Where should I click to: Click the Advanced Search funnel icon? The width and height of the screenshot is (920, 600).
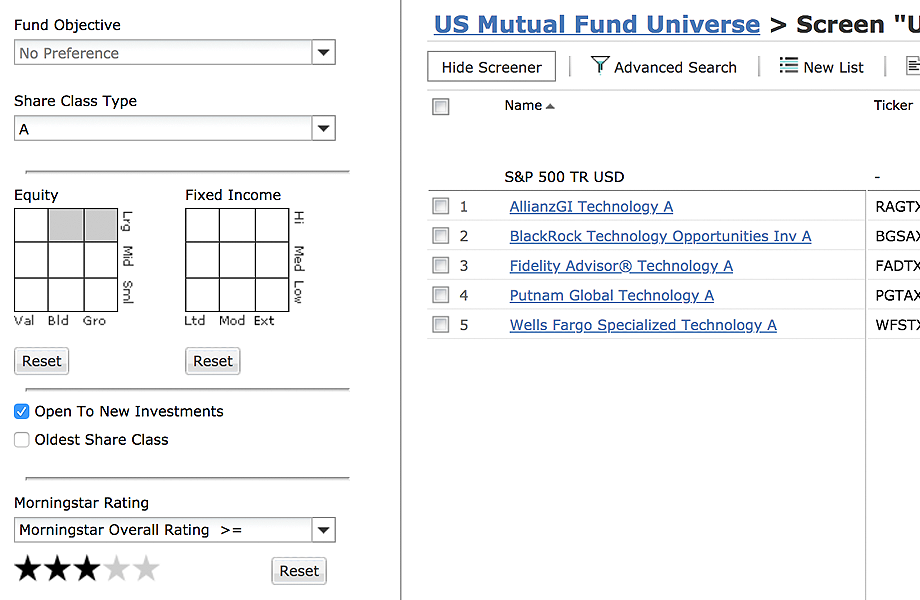coord(600,66)
